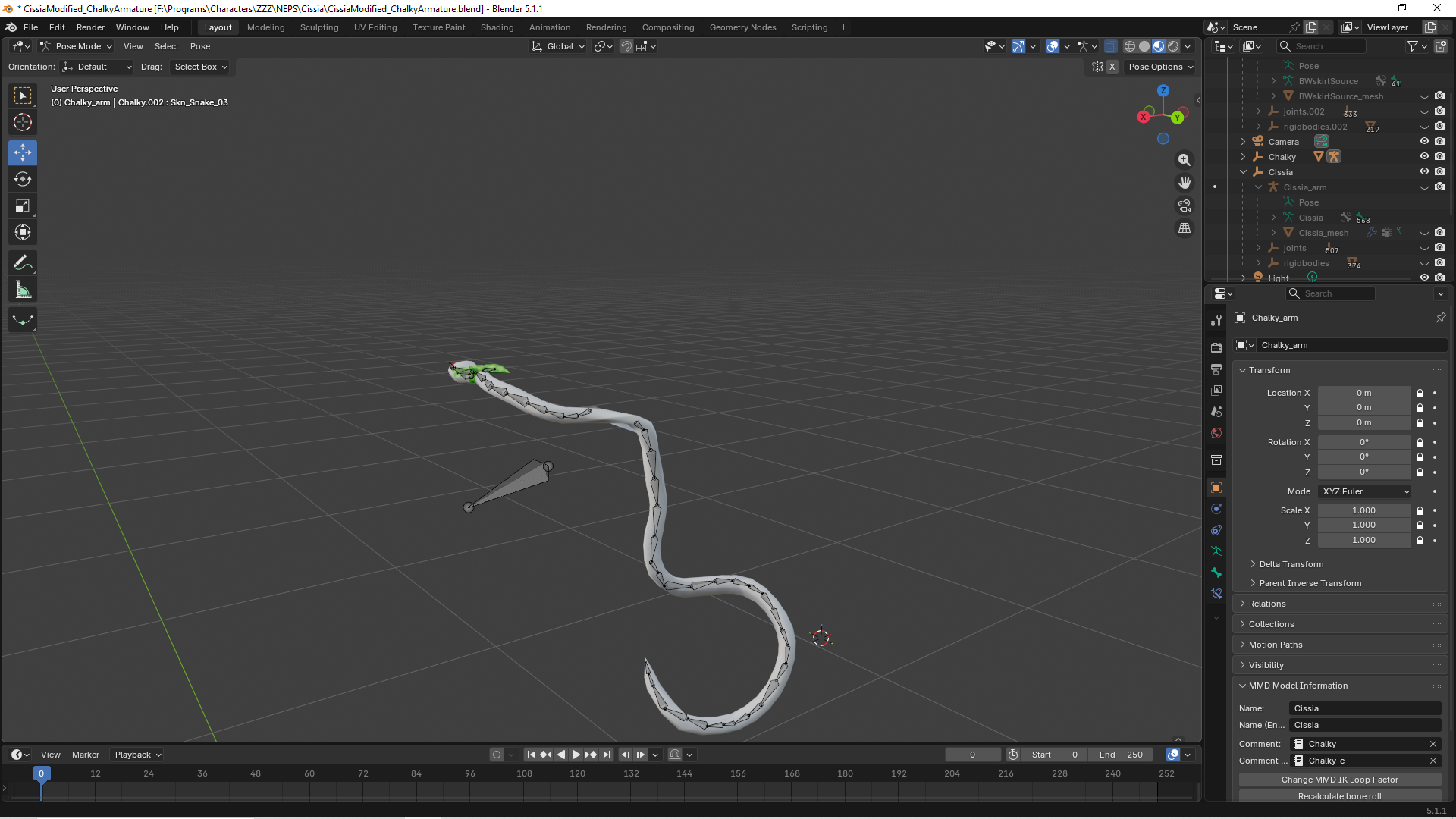Open the Pose Mode dropdown
Image resolution: width=1456 pixels, height=819 pixels.
click(77, 46)
